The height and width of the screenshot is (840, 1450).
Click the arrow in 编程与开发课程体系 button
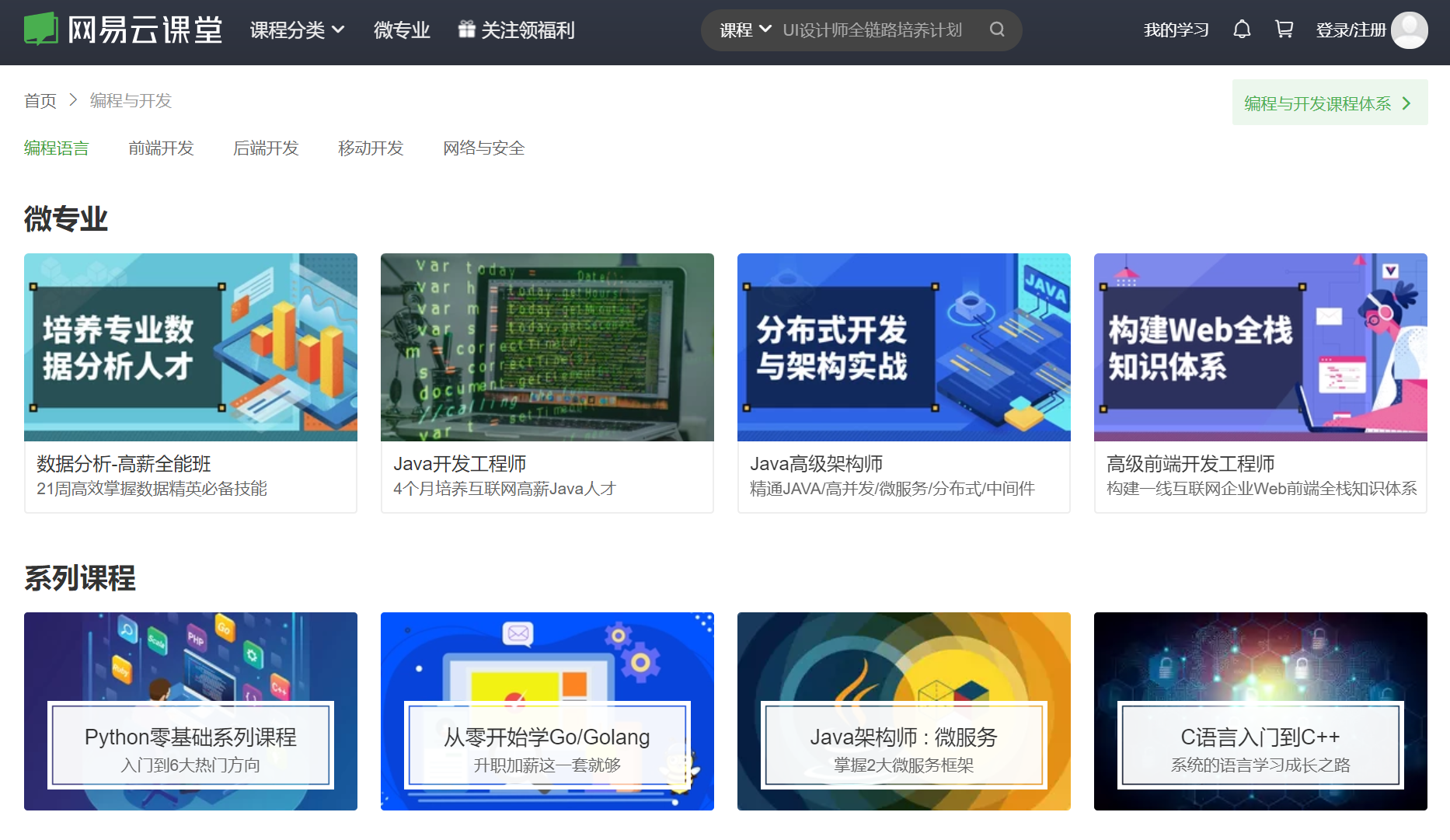pyautogui.click(x=1406, y=103)
